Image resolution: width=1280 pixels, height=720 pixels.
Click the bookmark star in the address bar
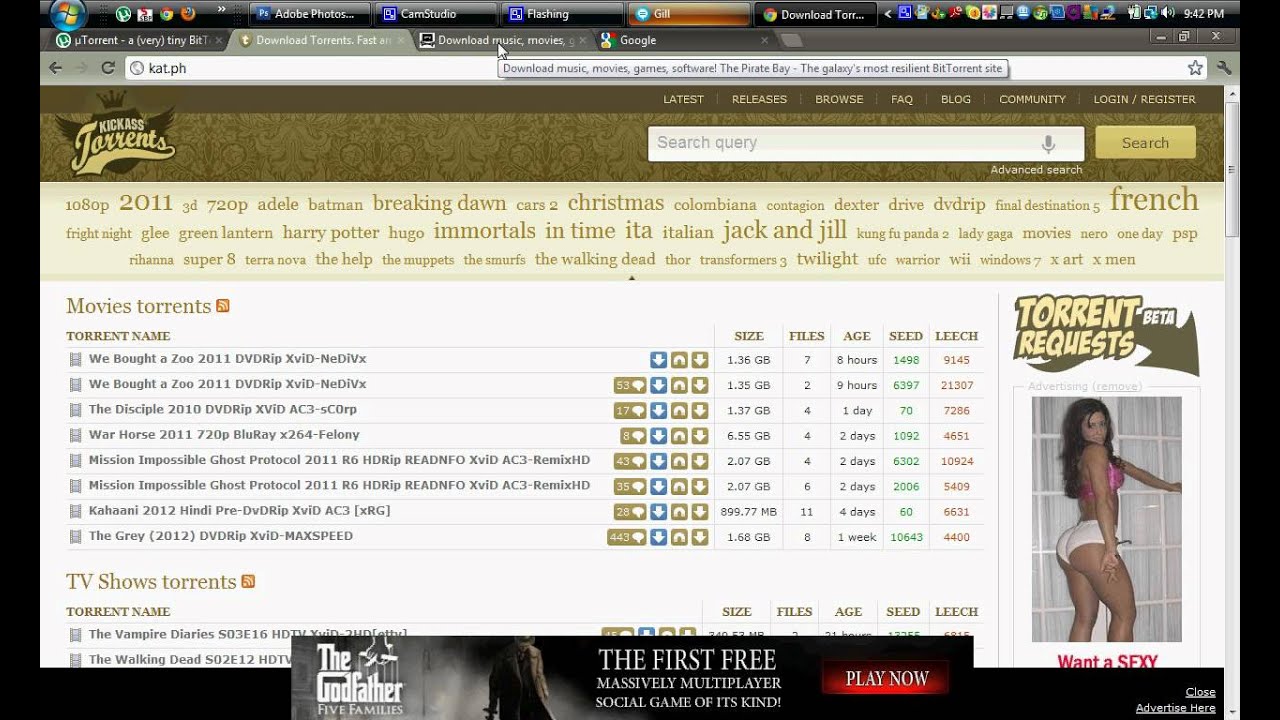pos(1195,68)
